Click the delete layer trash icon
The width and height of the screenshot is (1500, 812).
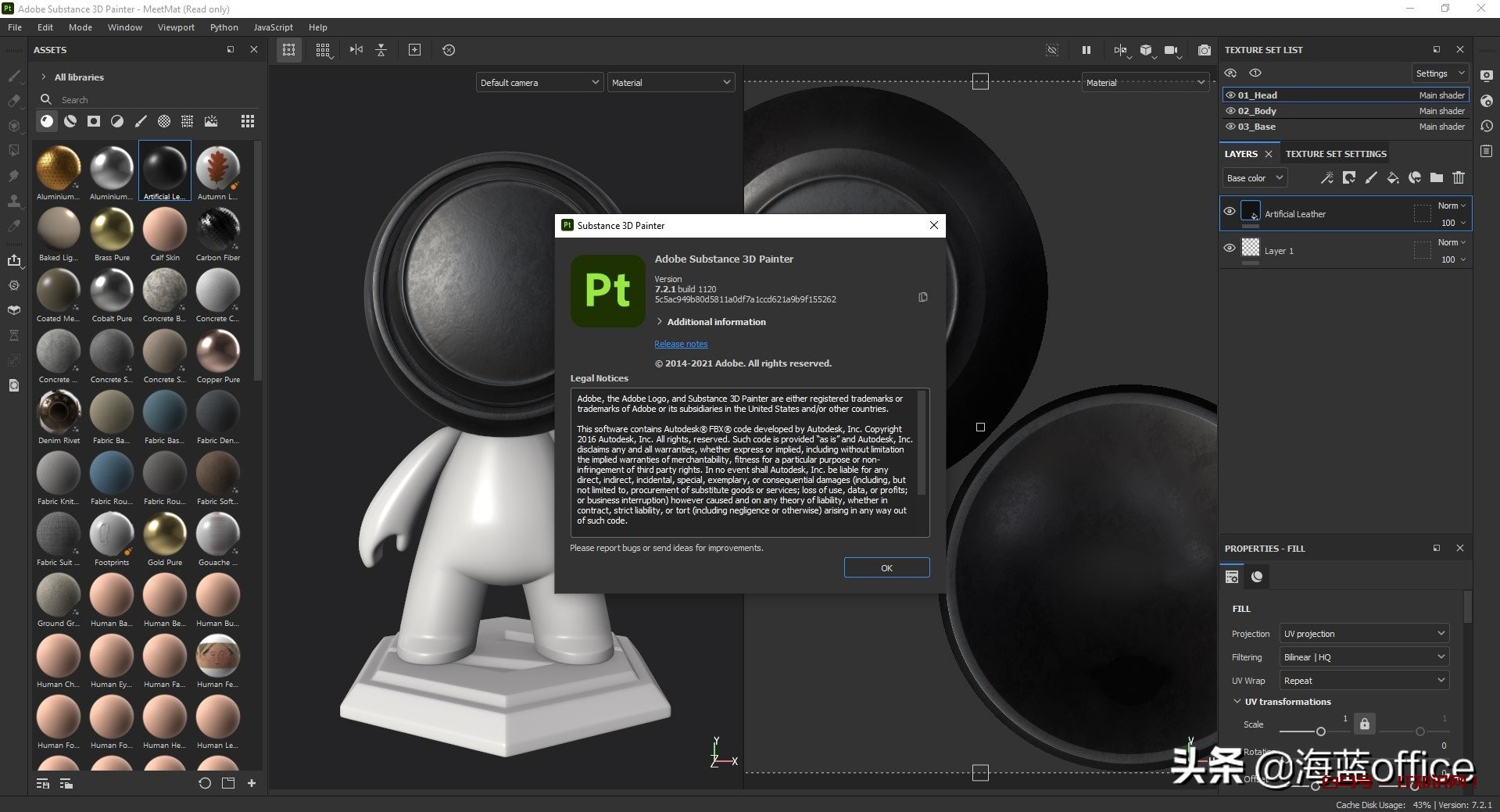click(x=1458, y=178)
